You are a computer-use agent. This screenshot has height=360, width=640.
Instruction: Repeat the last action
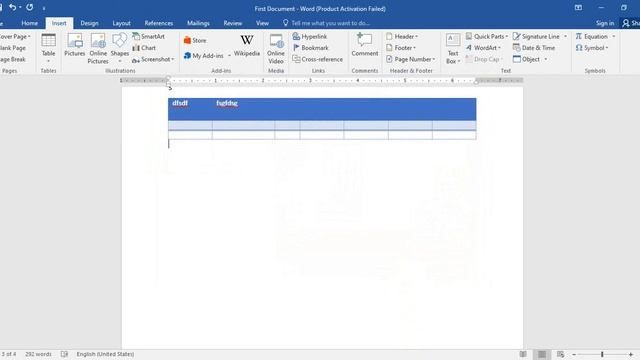[x=29, y=7]
